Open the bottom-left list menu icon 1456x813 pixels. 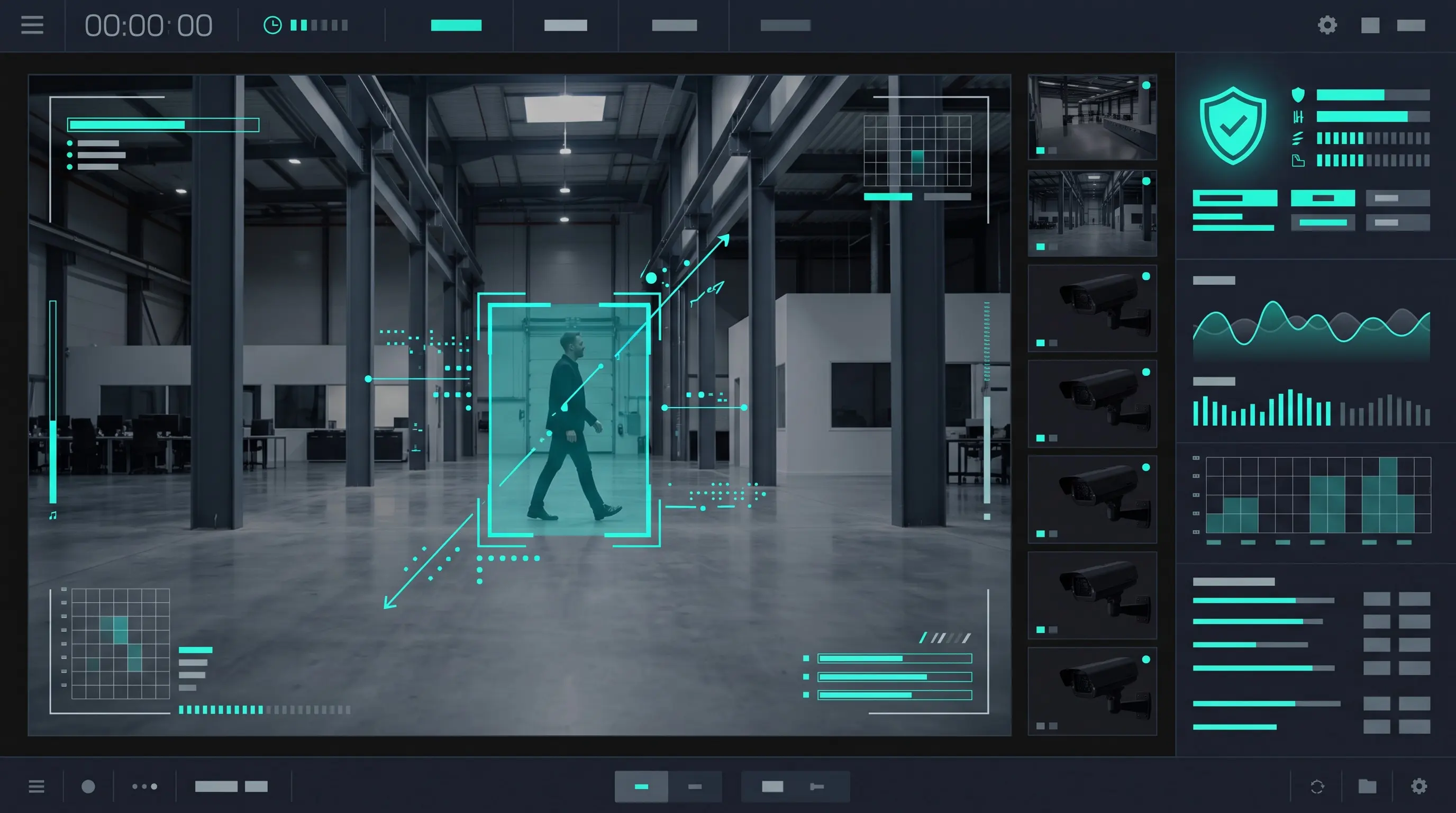point(37,787)
